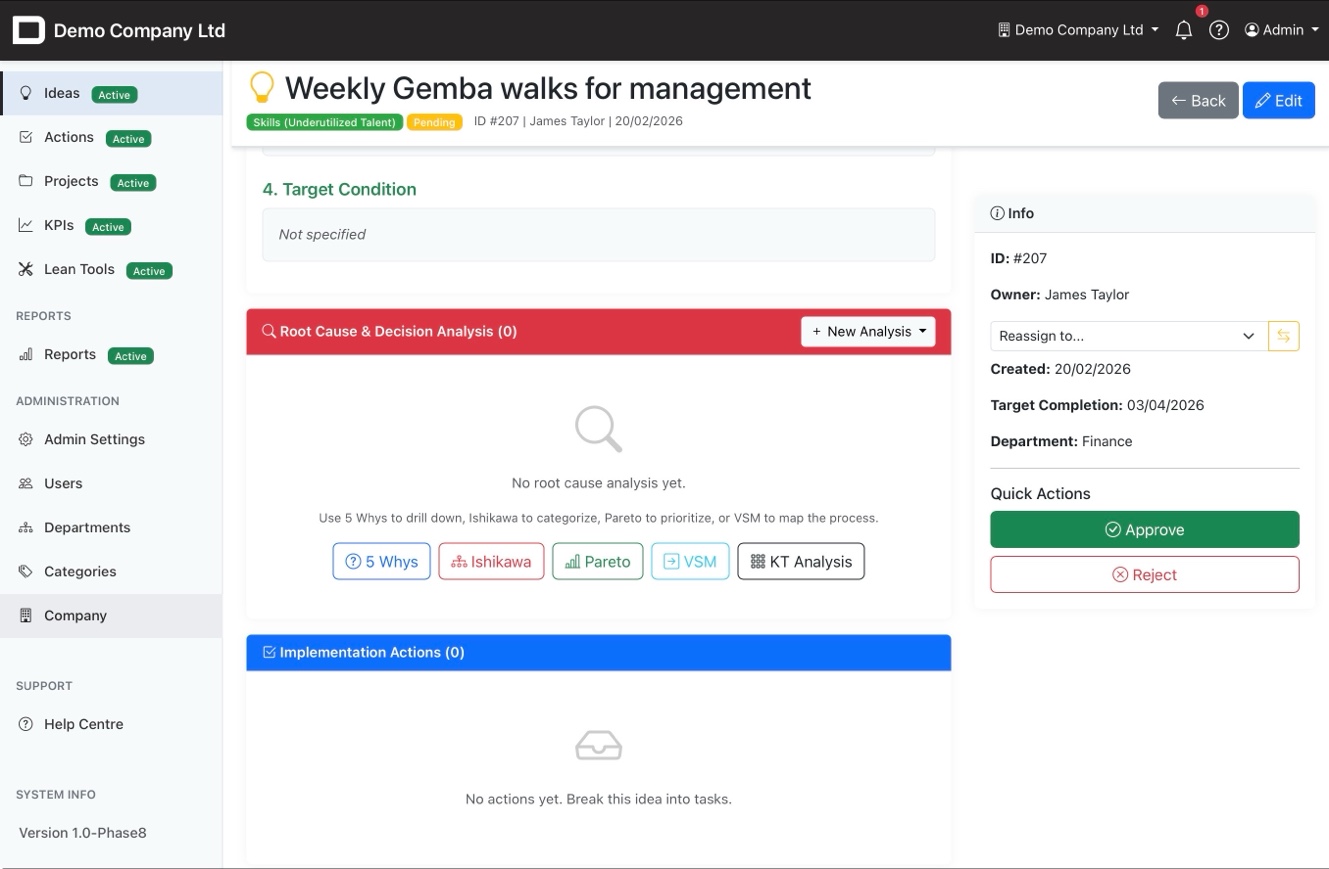Click the reassign swap arrows icon
The height and width of the screenshot is (869, 1329).
(x=1283, y=336)
